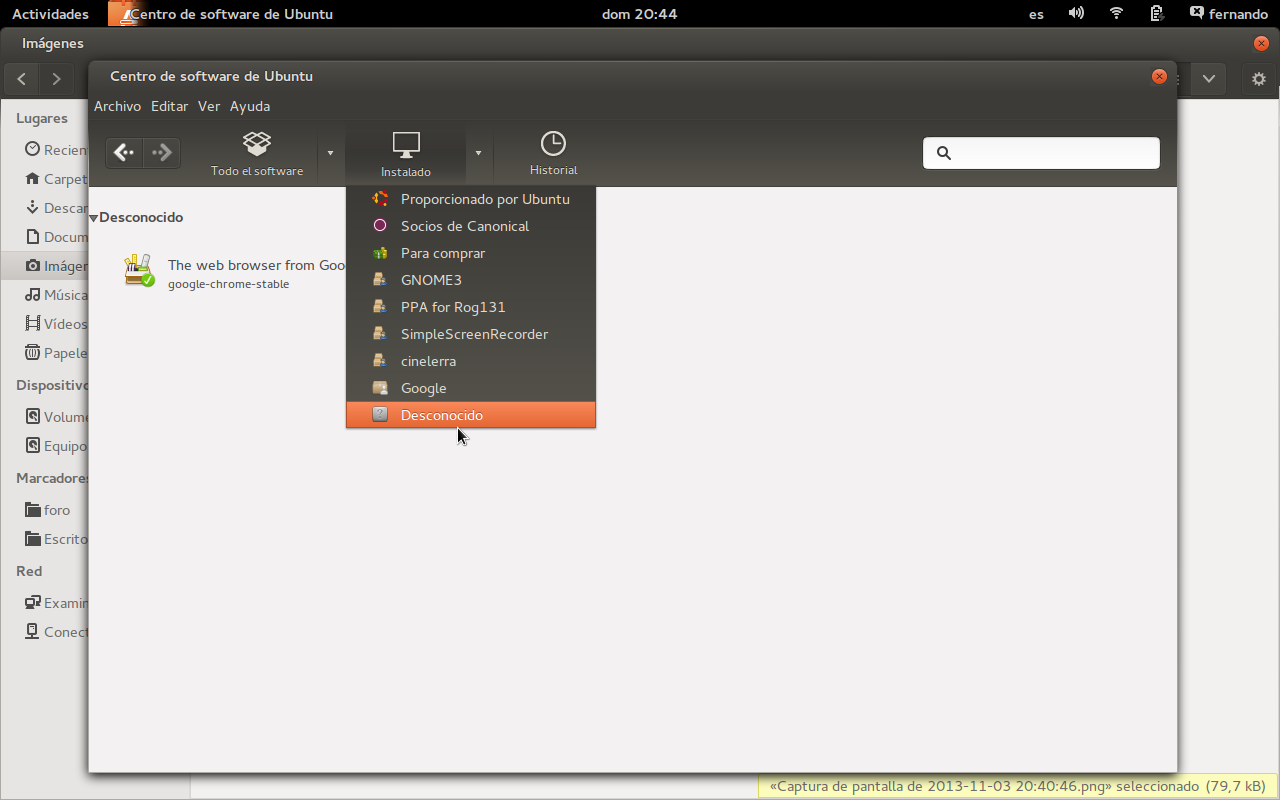Go back in Software Center
1280x800 pixels.
(124, 153)
